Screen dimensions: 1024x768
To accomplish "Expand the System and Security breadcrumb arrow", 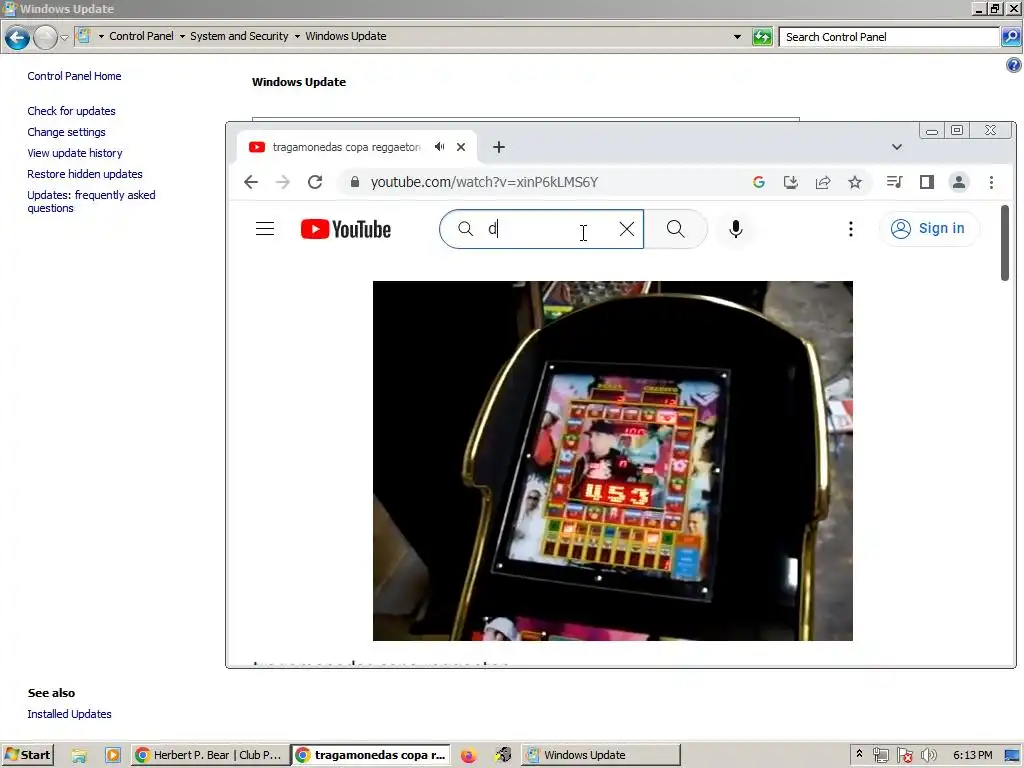I will 297,37.
